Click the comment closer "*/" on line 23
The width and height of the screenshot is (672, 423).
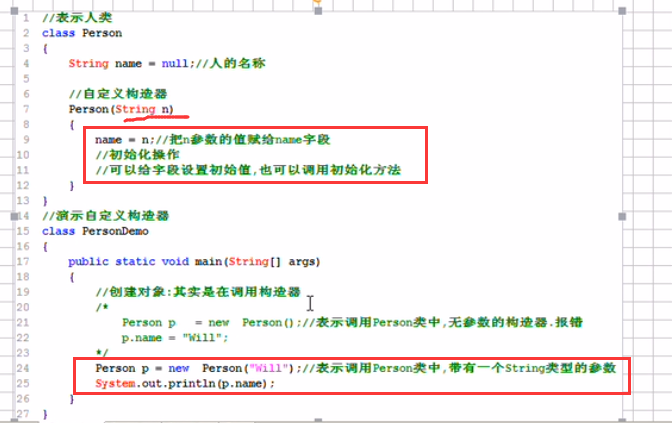[x=102, y=353]
